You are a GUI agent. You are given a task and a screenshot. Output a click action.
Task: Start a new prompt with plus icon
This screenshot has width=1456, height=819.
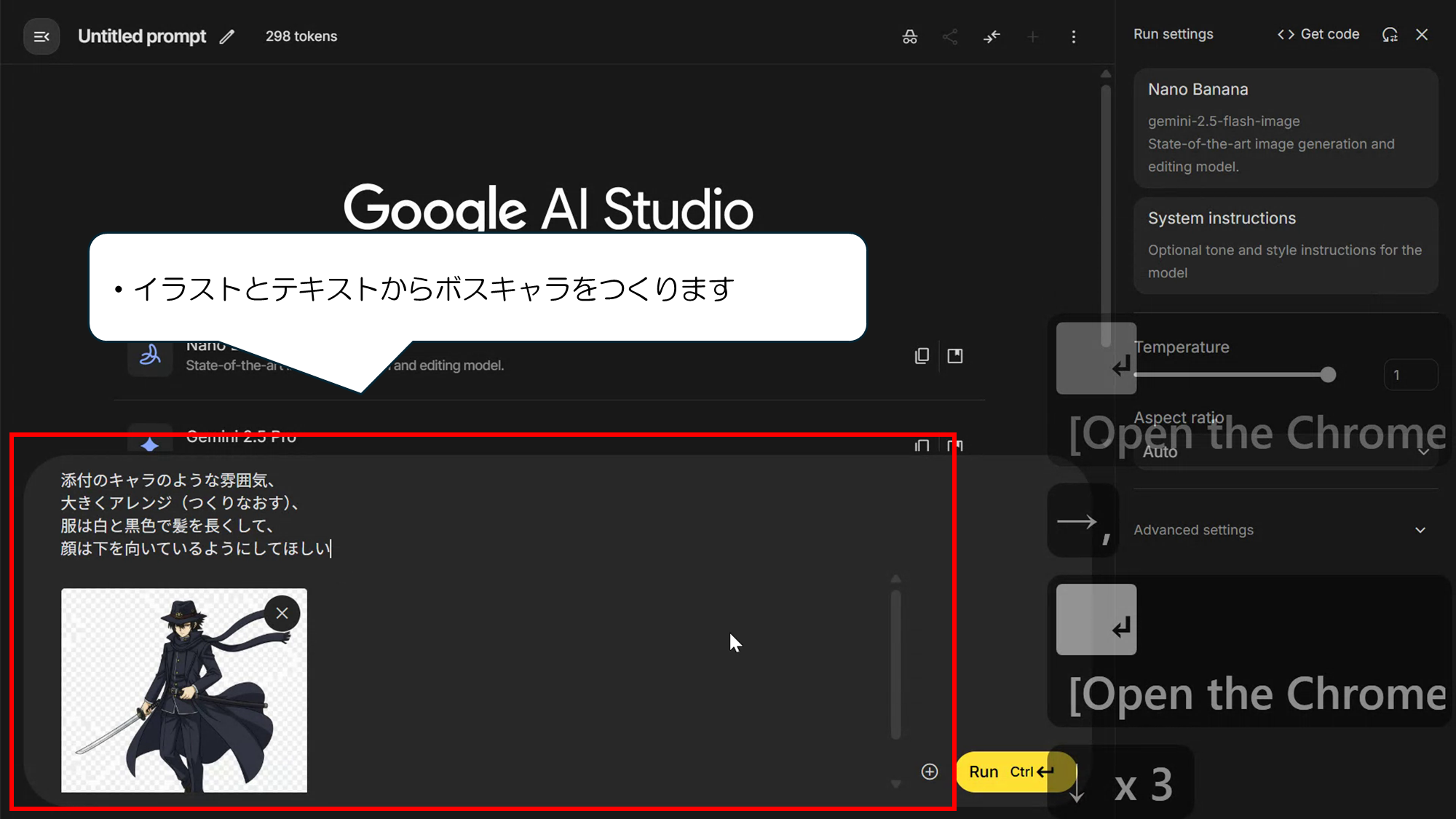[1032, 36]
